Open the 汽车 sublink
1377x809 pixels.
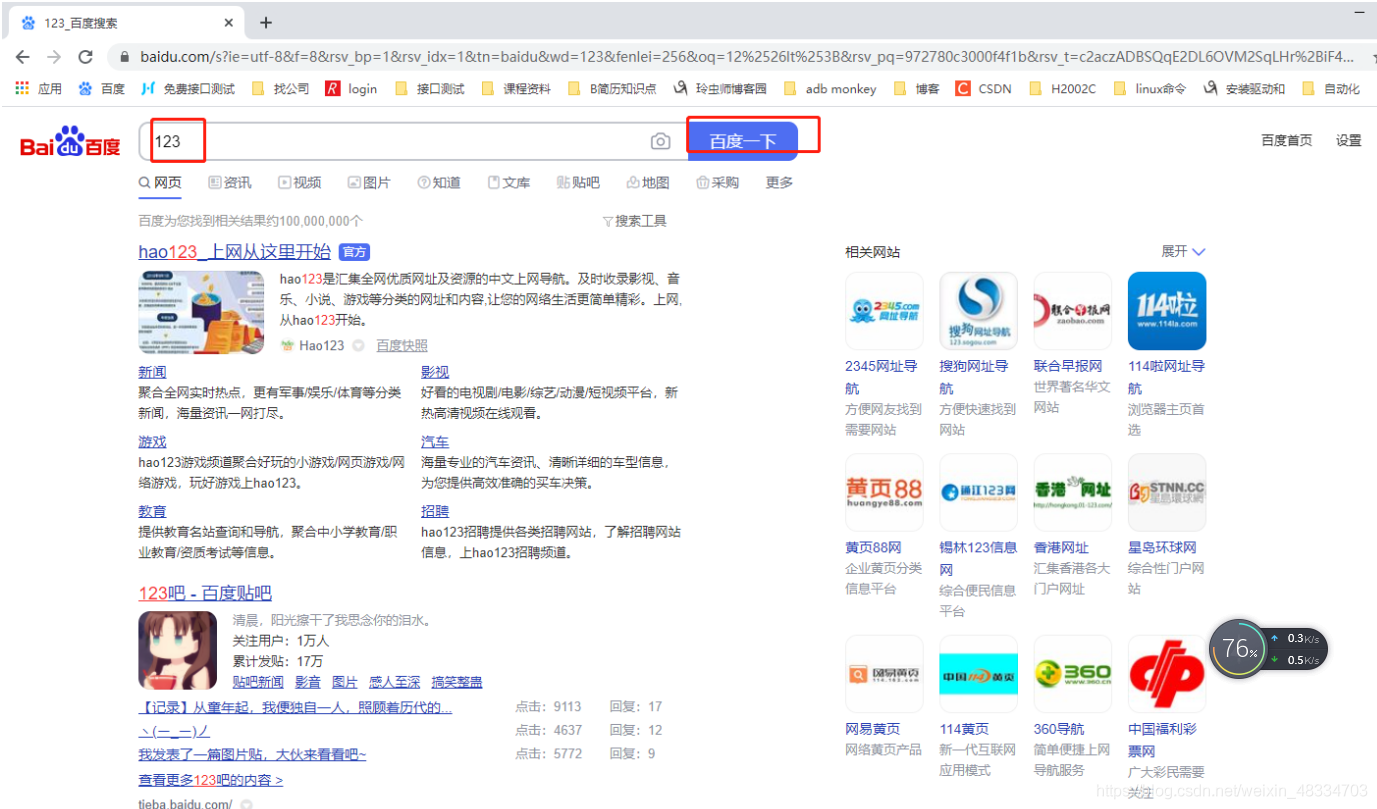point(435,441)
